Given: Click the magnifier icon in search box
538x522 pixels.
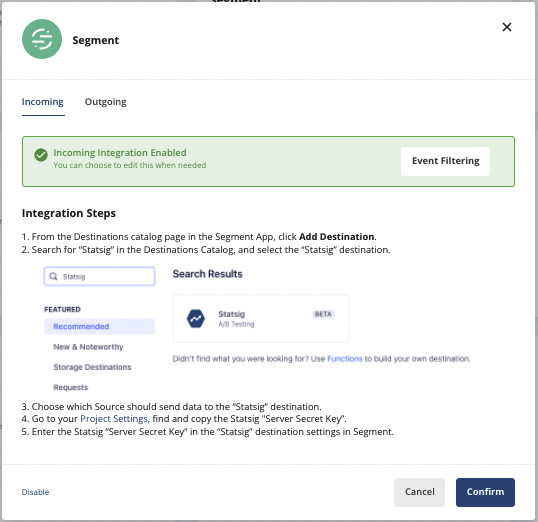Looking at the screenshot, I should [x=54, y=276].
